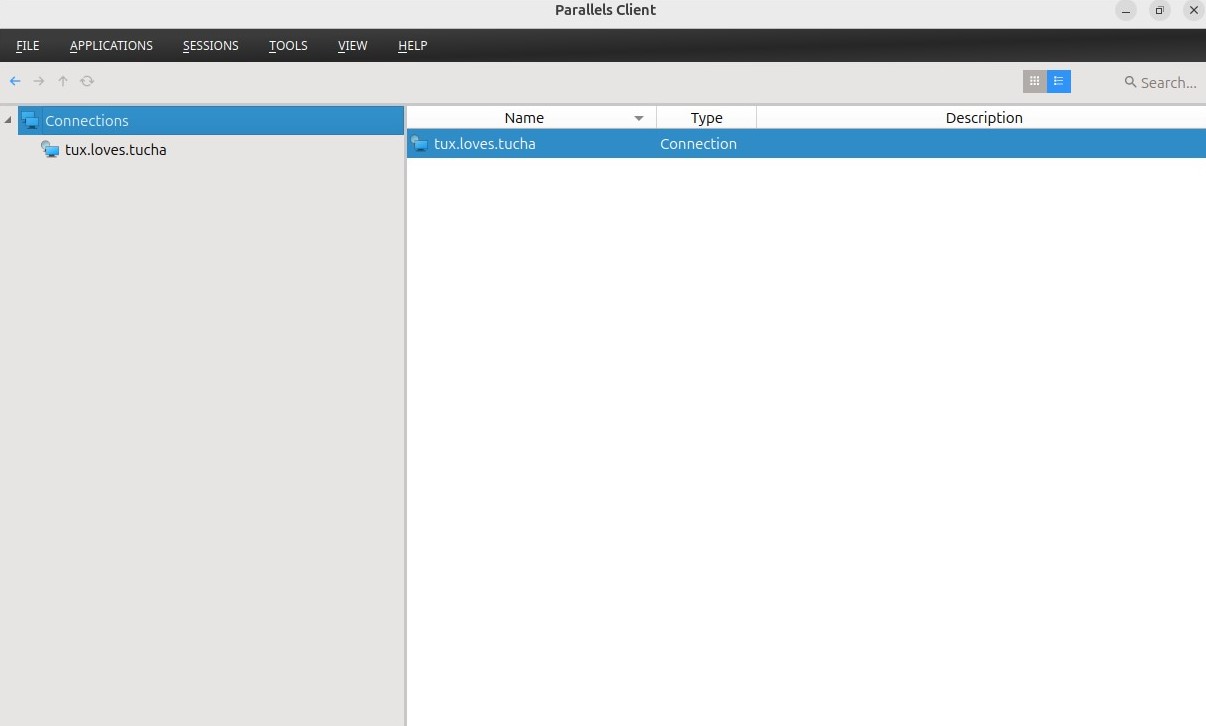Select Connections in the tree
1206x726 pixels.
(211, 121)
